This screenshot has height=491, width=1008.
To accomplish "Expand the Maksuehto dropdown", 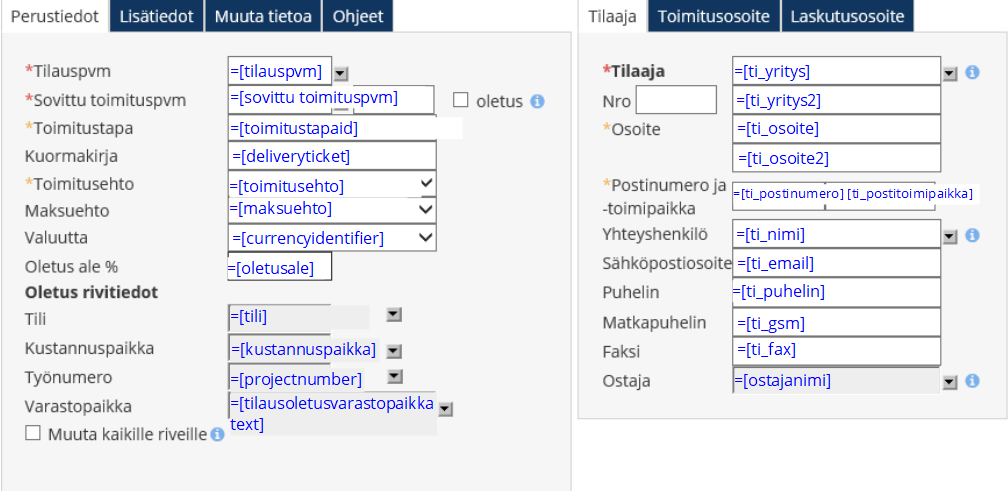I will [x=427, y=210].
